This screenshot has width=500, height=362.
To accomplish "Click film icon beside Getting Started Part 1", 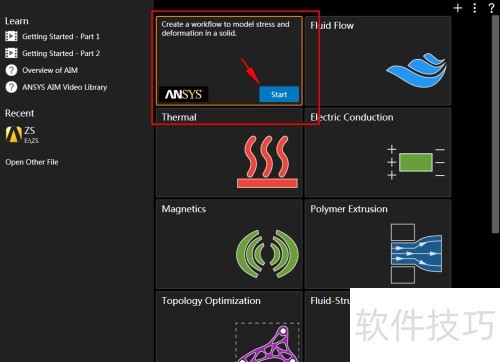I will pyautogui.click(x=11, y=36).
